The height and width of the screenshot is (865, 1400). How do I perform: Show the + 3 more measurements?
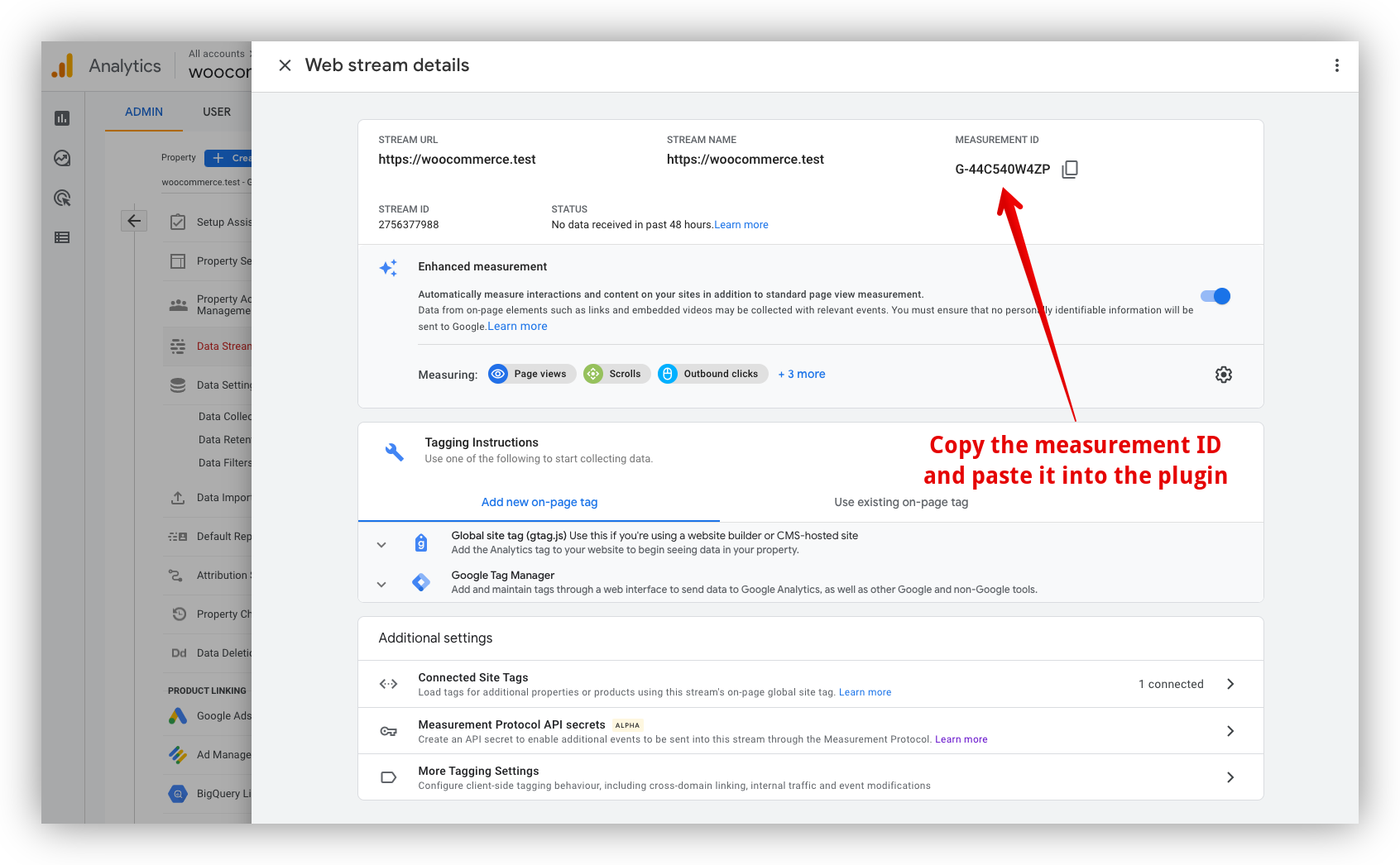tap(802, 374)
